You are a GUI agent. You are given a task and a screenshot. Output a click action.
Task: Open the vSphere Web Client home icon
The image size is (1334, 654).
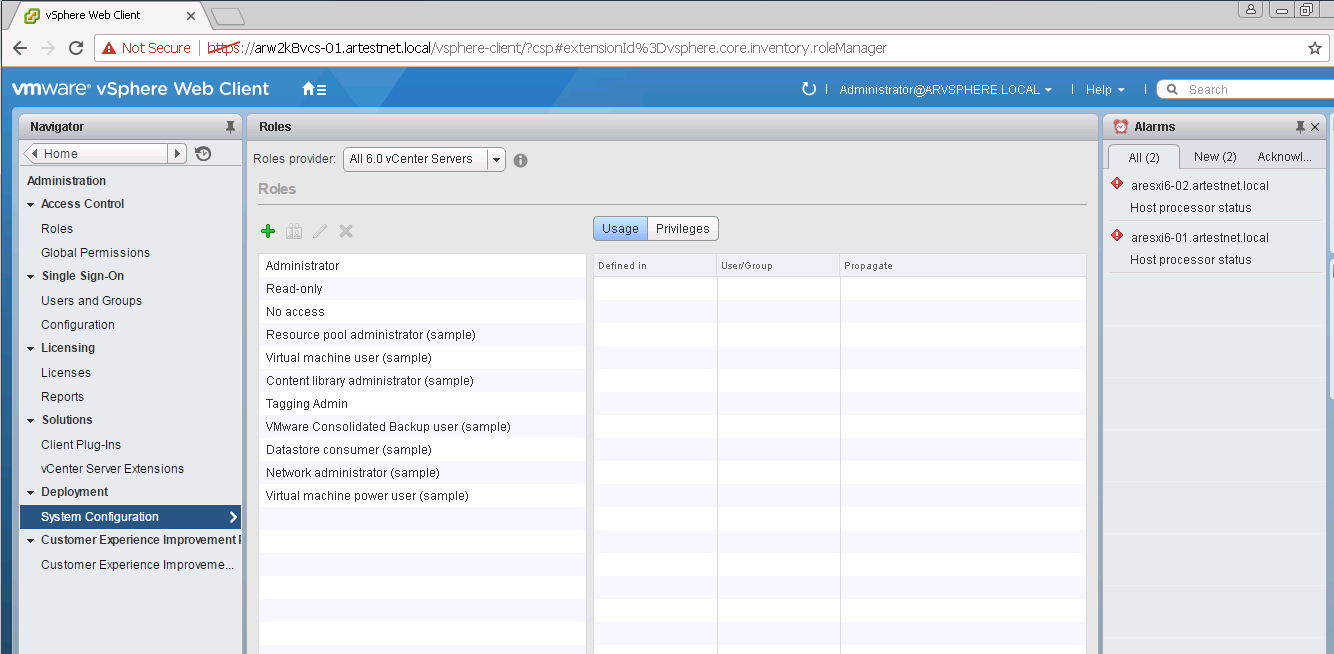tap(306, 89)
